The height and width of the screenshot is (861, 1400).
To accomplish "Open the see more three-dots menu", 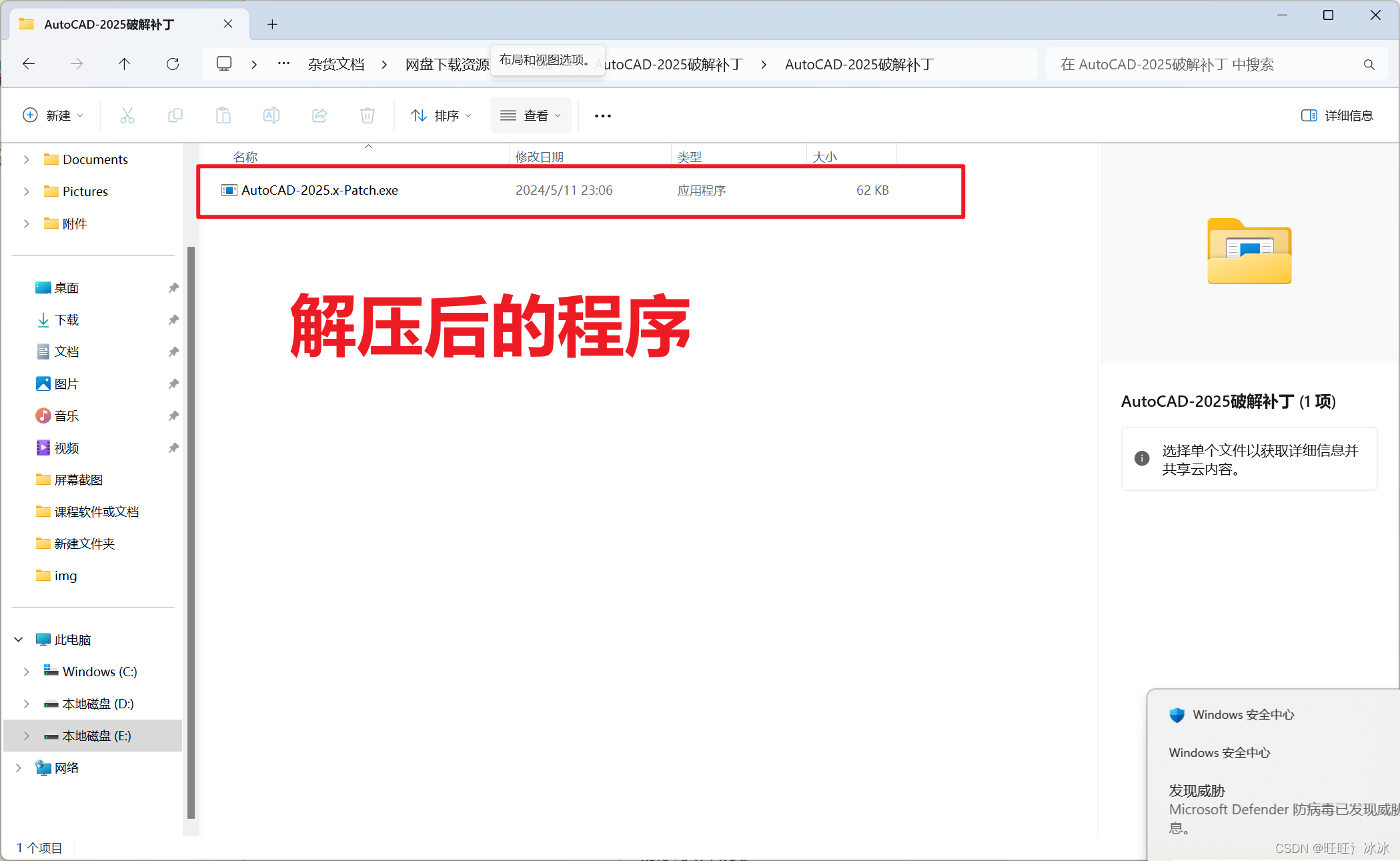I will (x=602, y=115).
